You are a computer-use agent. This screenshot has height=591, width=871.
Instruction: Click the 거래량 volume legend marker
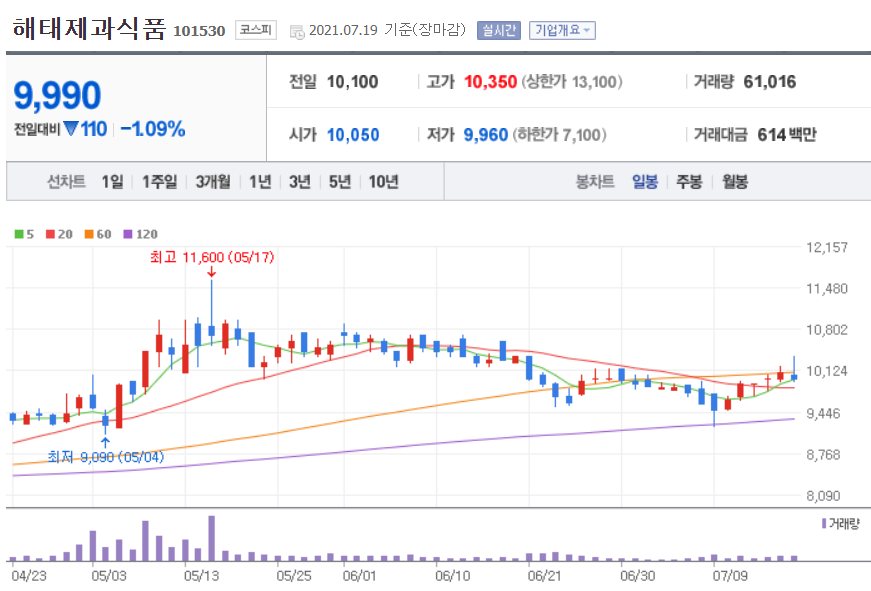pos(824,523)
